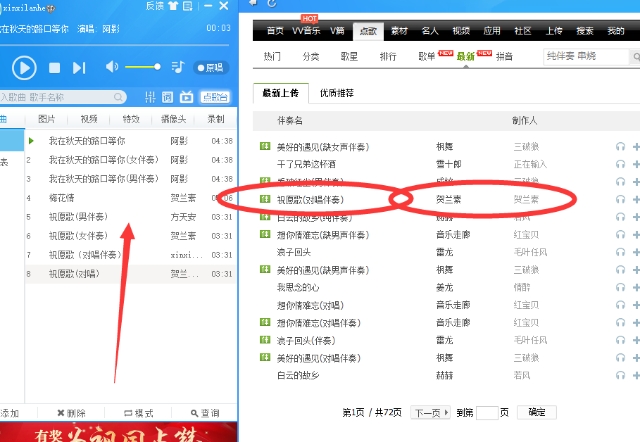Preview 美好的遇见(缺女声伴奏) with headphone icon
The image size is (640, 442).
click(620, 146)
